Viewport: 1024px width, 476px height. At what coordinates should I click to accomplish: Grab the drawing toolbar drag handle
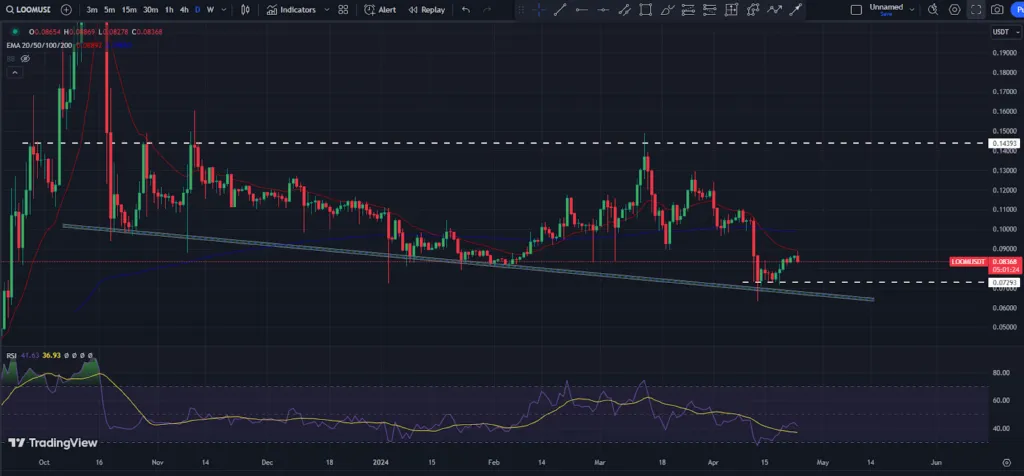tap(521, 10)
